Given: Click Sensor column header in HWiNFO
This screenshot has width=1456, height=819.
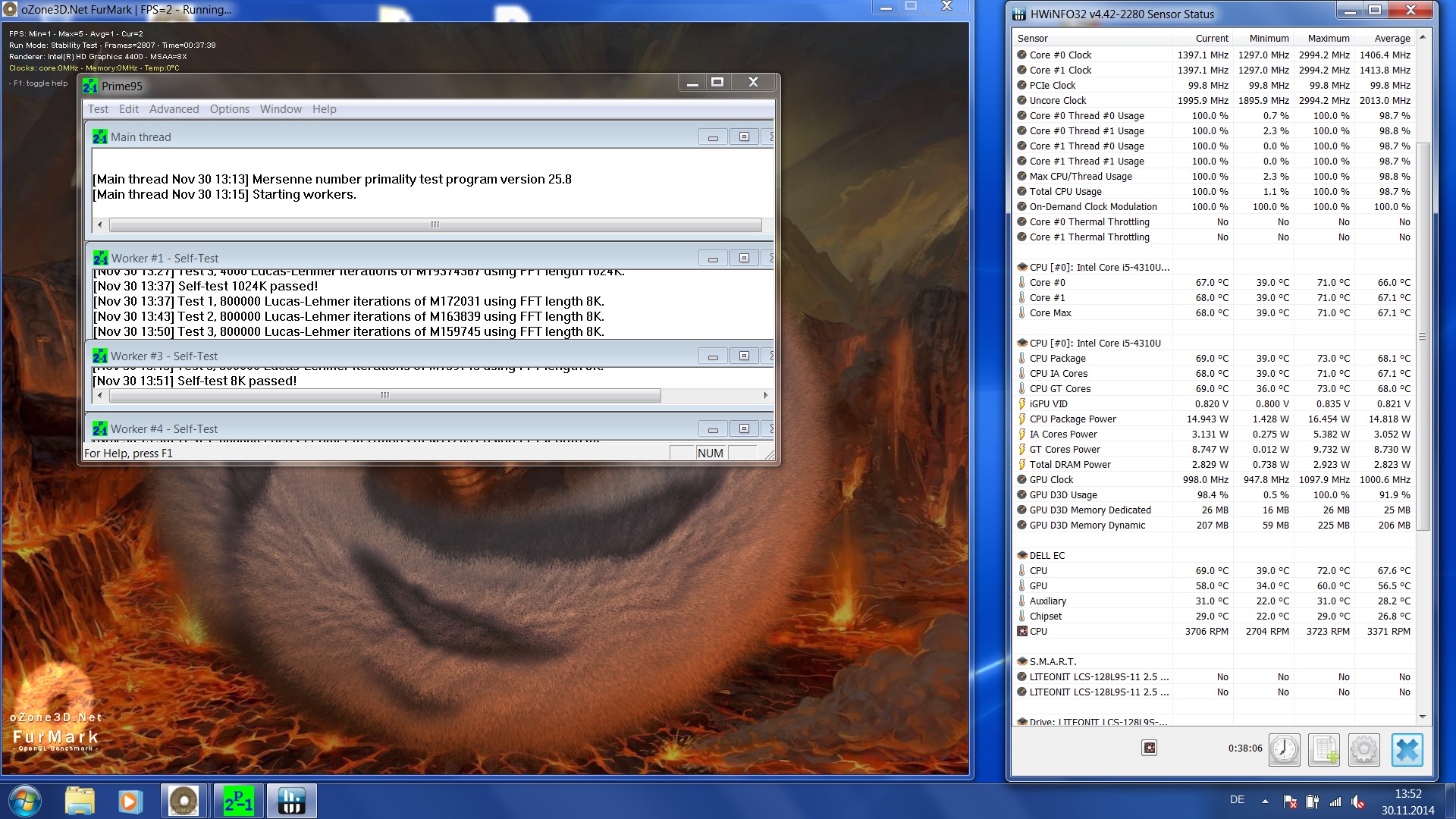Looking at the screenshot, I should [1093, 39].
